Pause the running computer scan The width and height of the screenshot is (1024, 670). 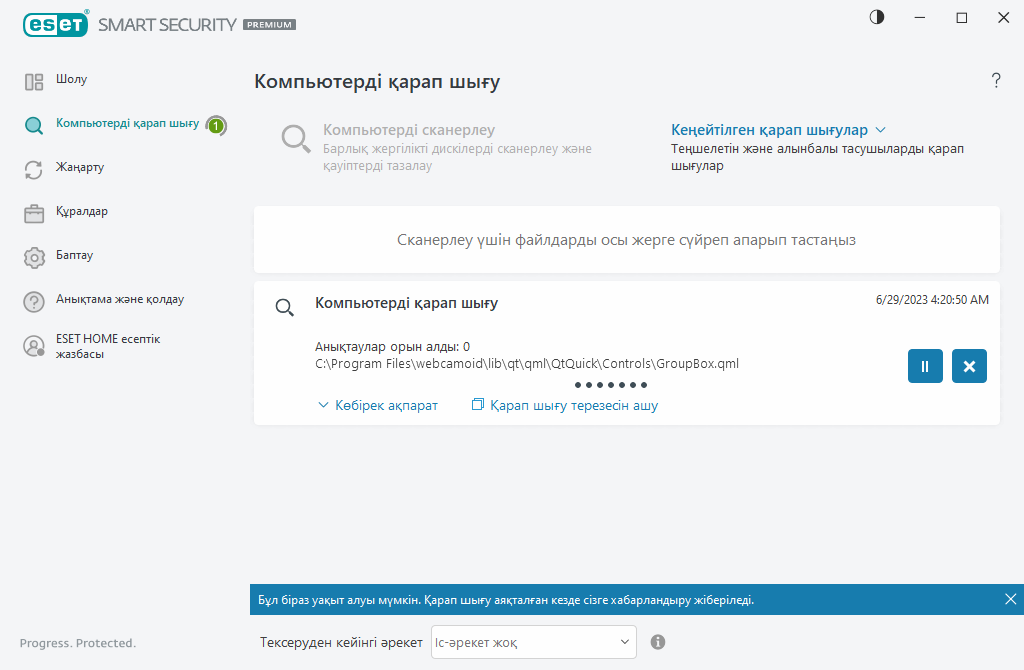pos(925,366)
